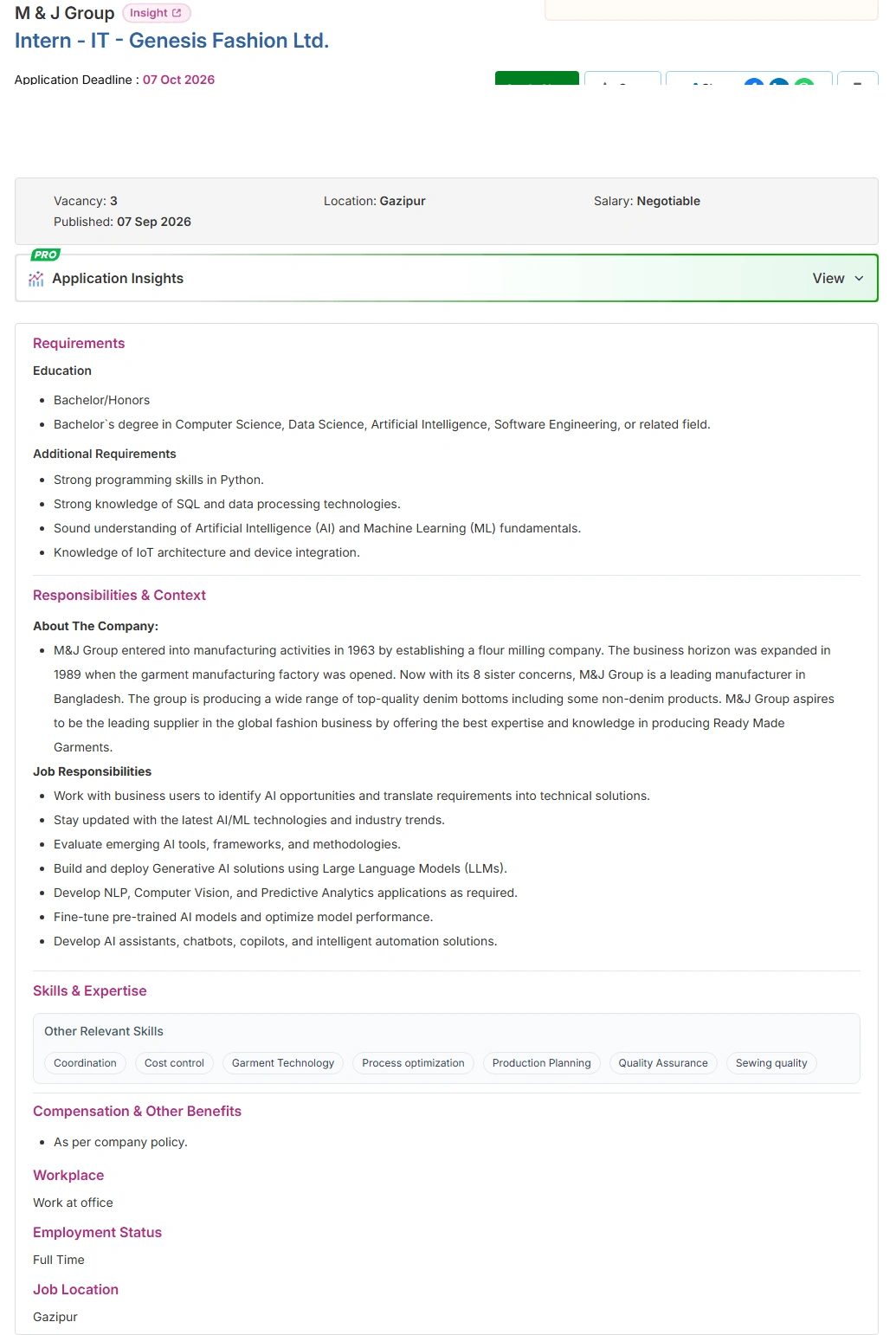896x1335 pixels.
Task: Click the save job button
Action: coord(622,78)
